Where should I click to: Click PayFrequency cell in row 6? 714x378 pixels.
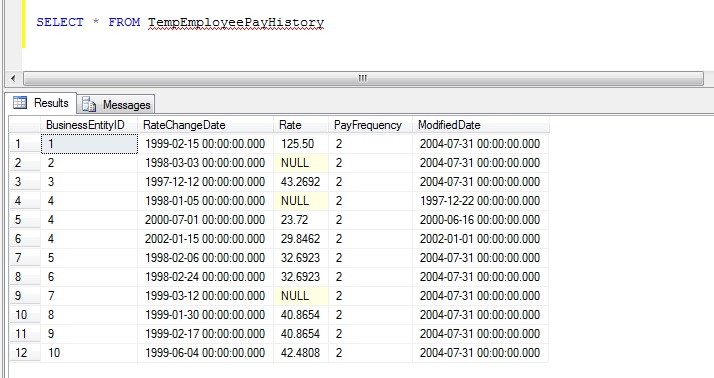tap(370, 239)
